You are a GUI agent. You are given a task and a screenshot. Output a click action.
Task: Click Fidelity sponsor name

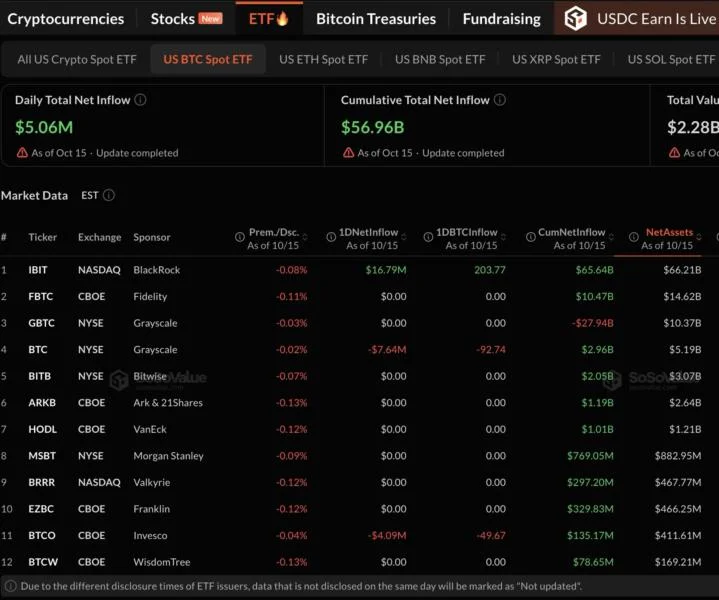[x=150, y=297]
